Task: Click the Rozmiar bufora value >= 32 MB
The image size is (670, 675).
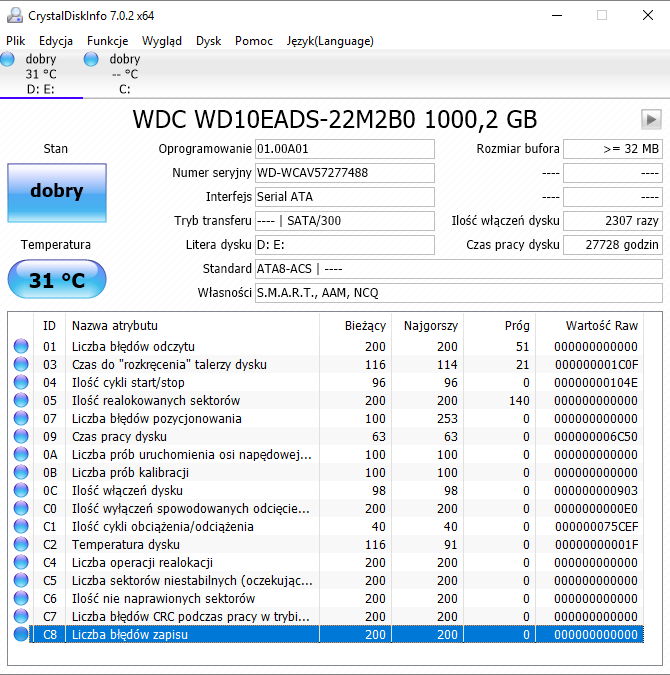Action: pyautogui.click(x=613, y=149)
